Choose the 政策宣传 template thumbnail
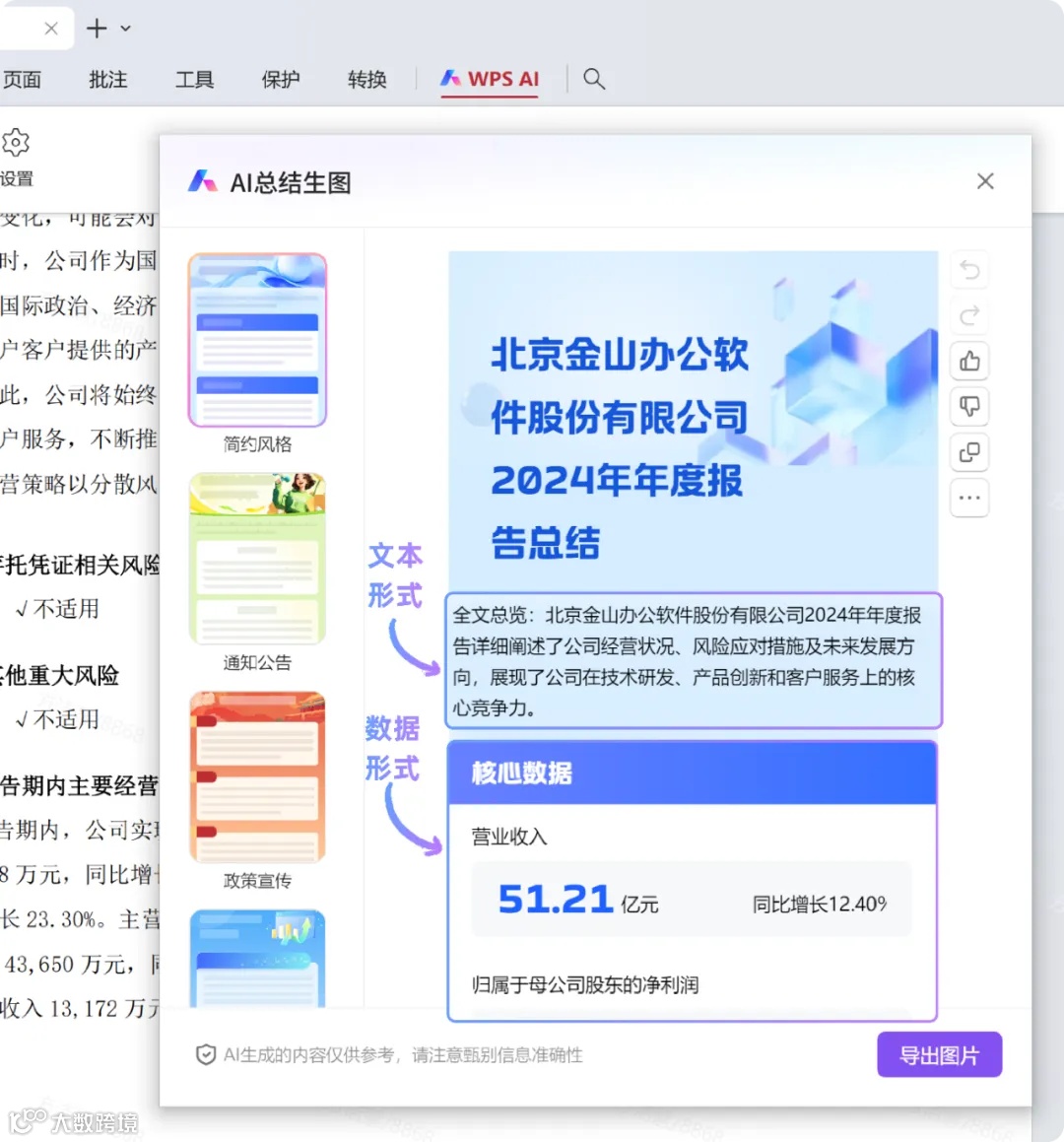Viewport: 1064px width, 1142px height. coord(257,777)
